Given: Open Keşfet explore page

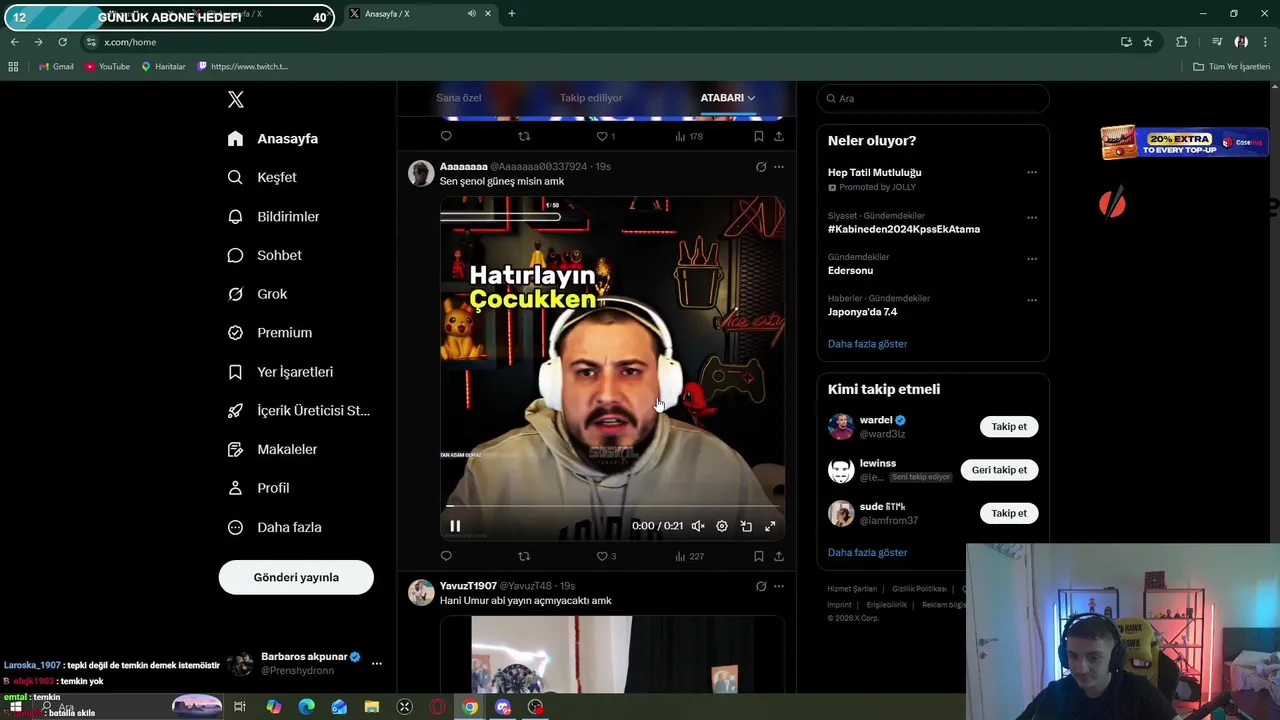Looking at the screenshot, I should click(x=262, y=177).
